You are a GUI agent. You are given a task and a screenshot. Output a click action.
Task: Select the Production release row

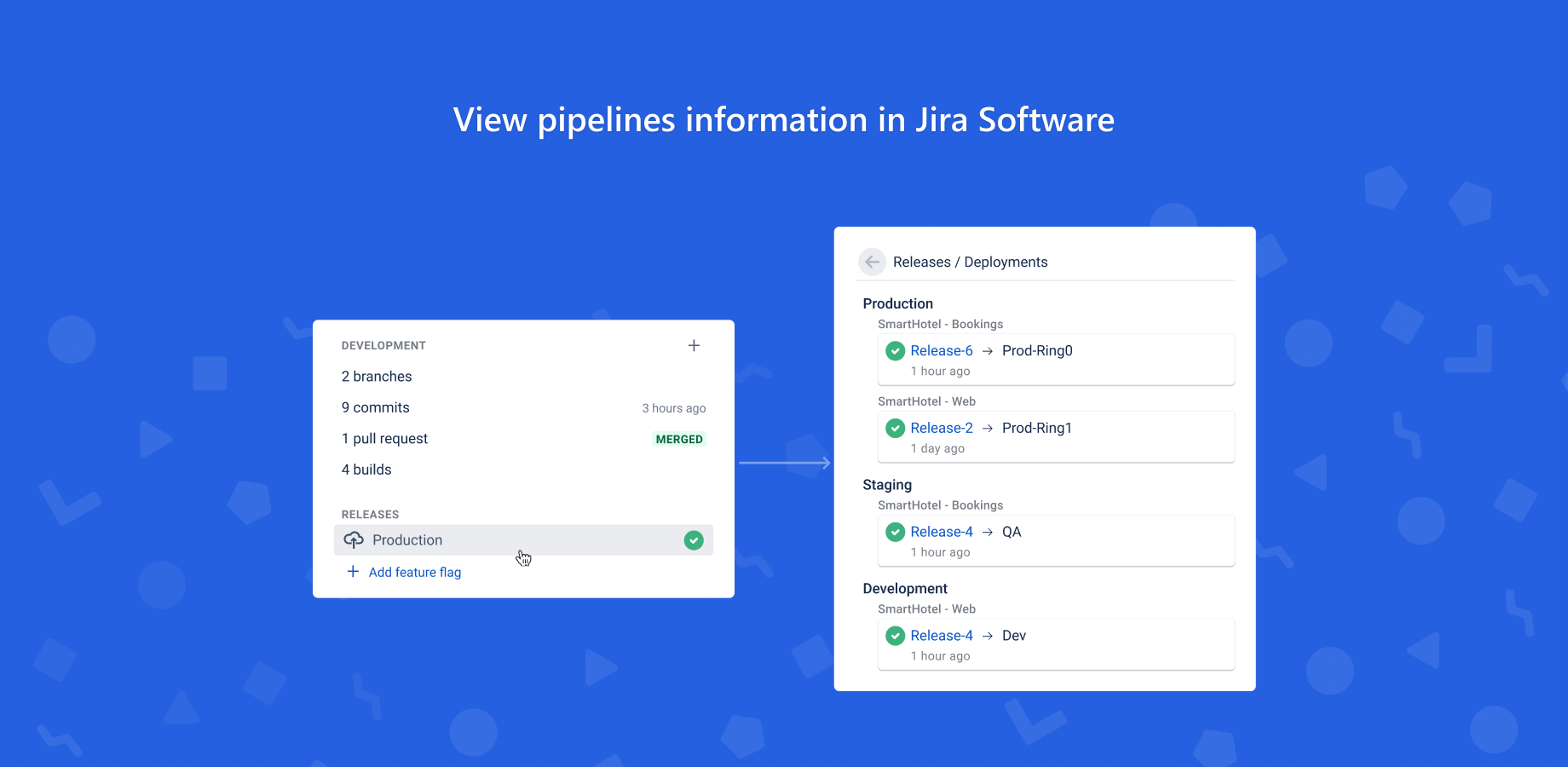click(x=523, y=540)
